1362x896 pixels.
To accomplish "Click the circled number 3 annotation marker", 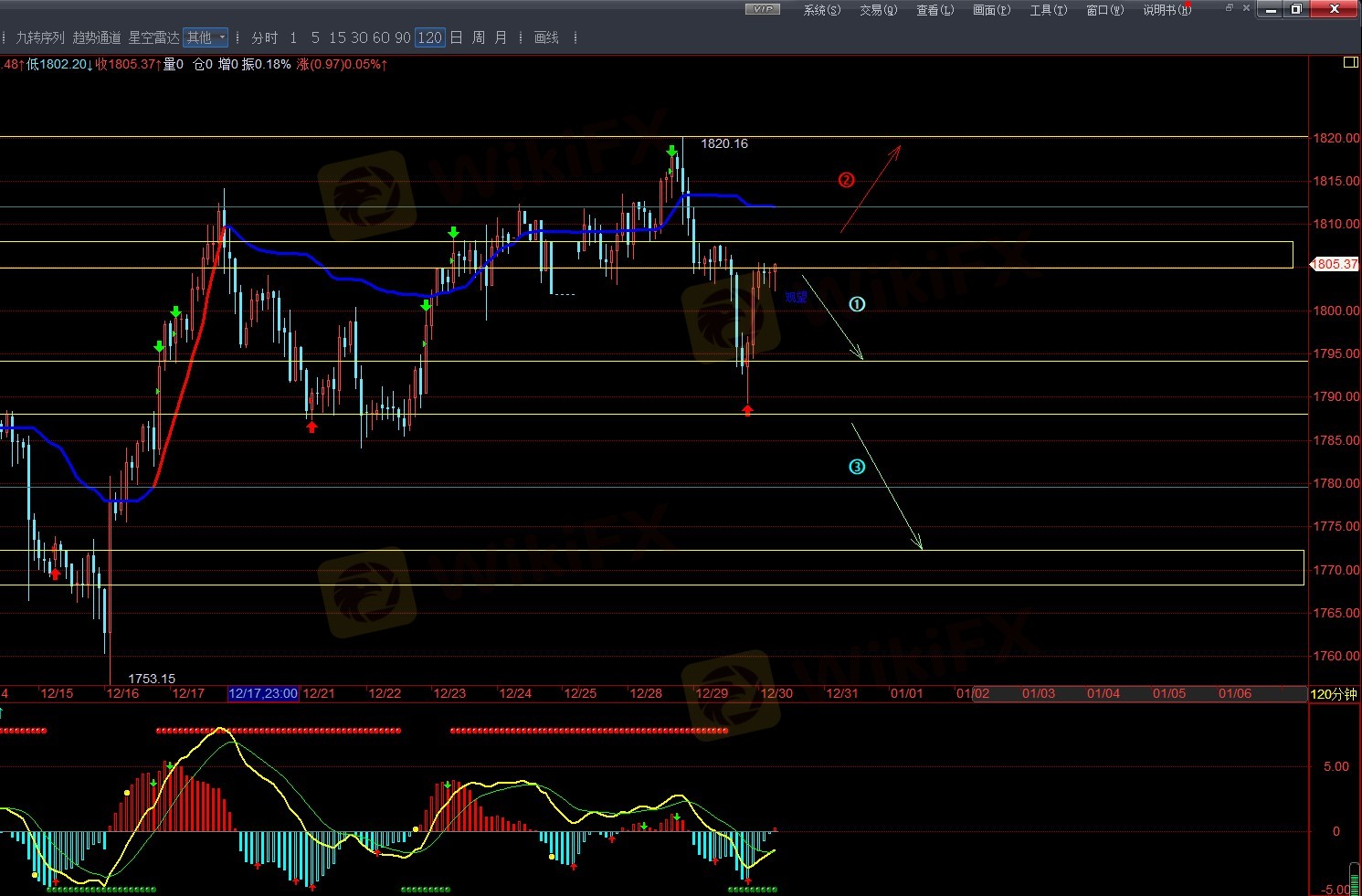I will coord(857,467).
